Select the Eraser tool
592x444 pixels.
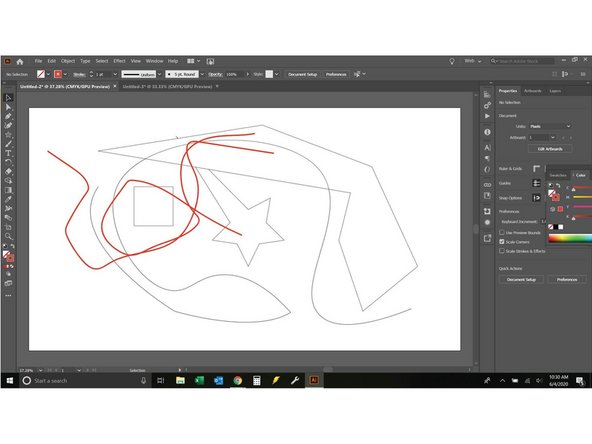(8, 171)
